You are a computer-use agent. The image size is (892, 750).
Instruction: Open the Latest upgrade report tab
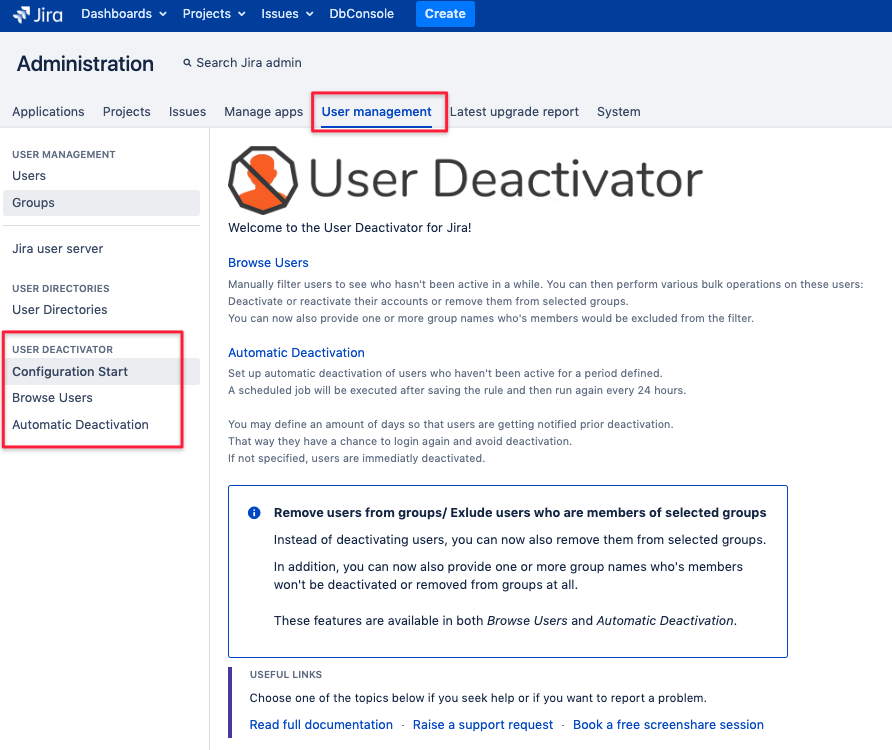tap(514, 112)
